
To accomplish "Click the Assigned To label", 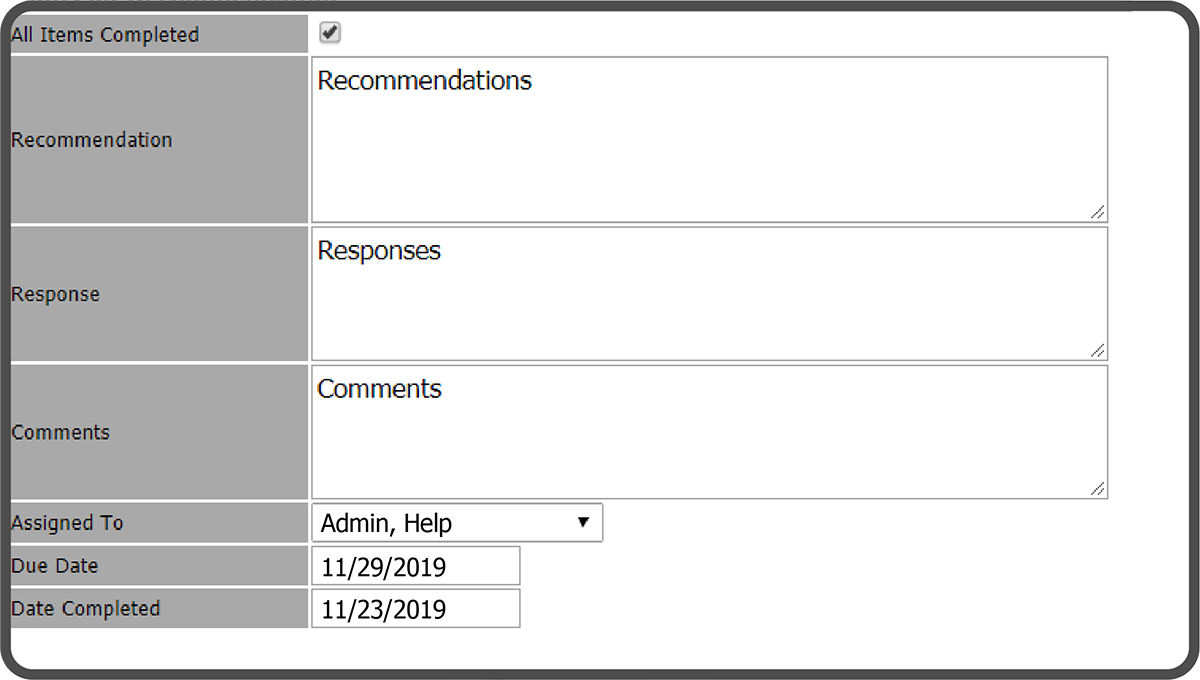I will (67, 523).
